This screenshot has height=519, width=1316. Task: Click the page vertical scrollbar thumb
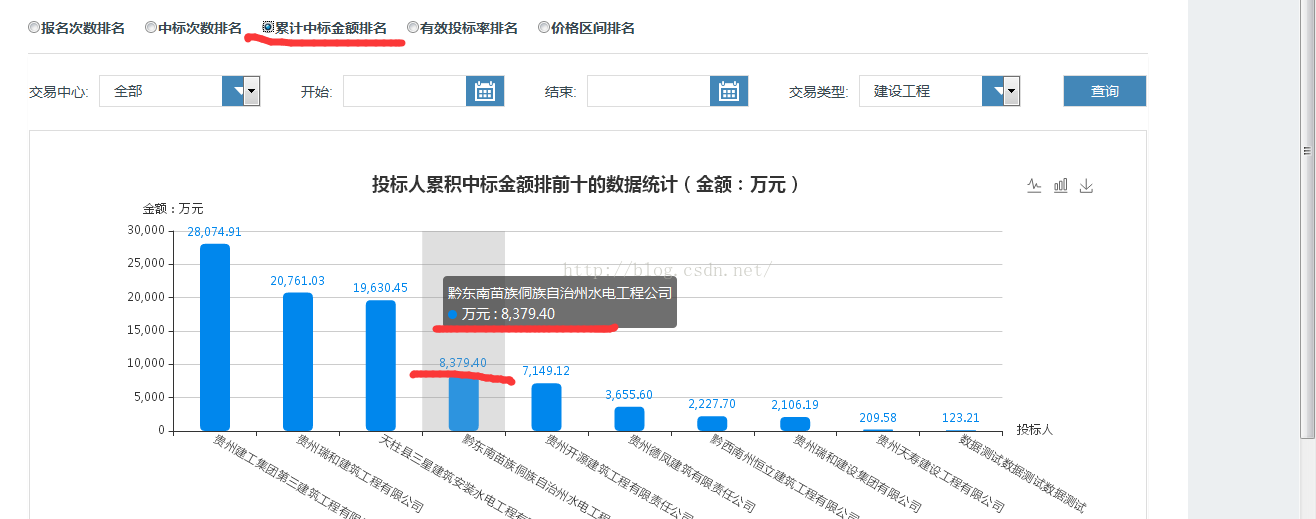(1307, 218)
